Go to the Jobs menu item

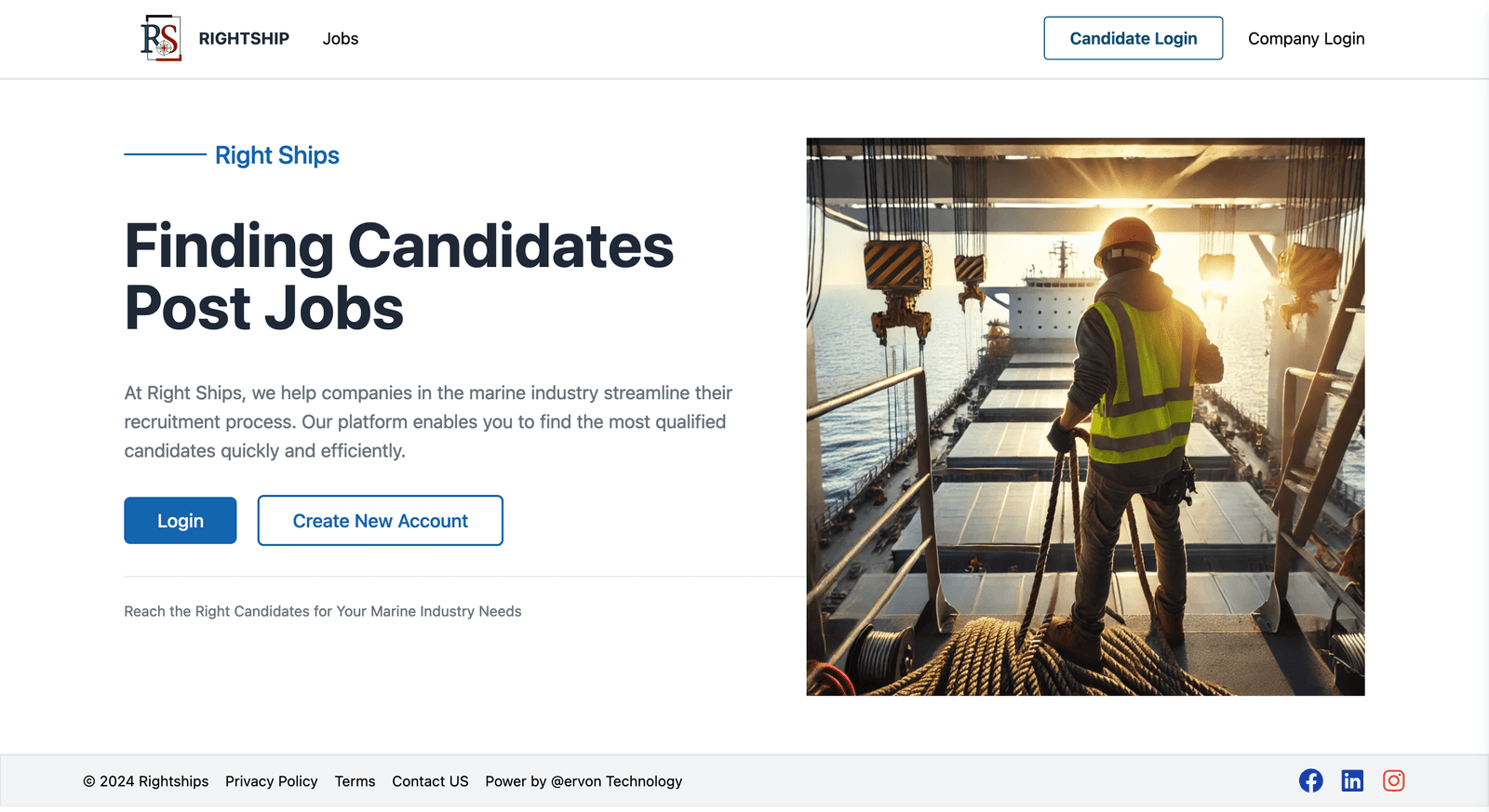pos(340,39)
